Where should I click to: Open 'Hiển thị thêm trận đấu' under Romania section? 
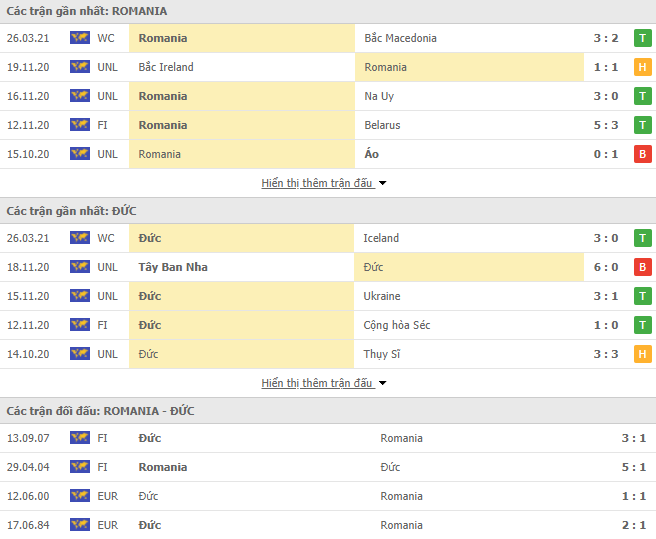pyautogui.click(x=316, y=183)
